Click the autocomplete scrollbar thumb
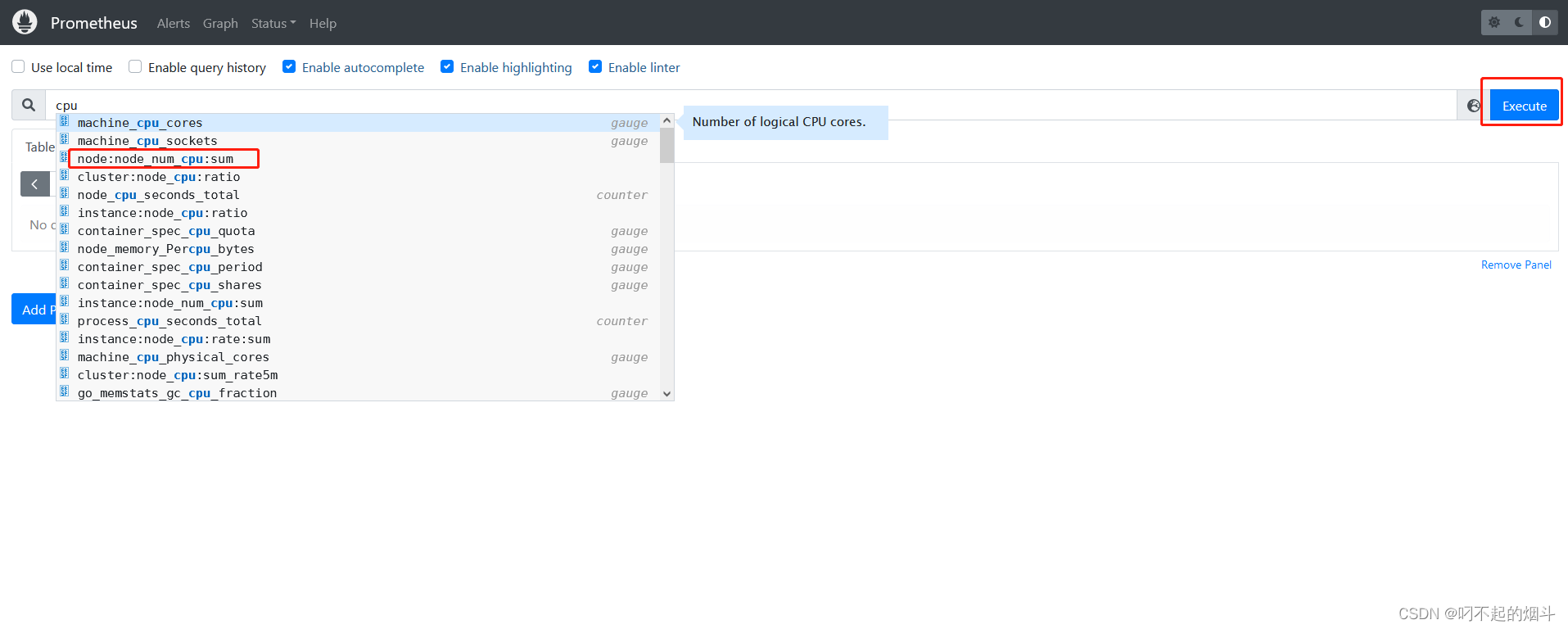Viewport: 1568px width, 629px height. (667, 146)
